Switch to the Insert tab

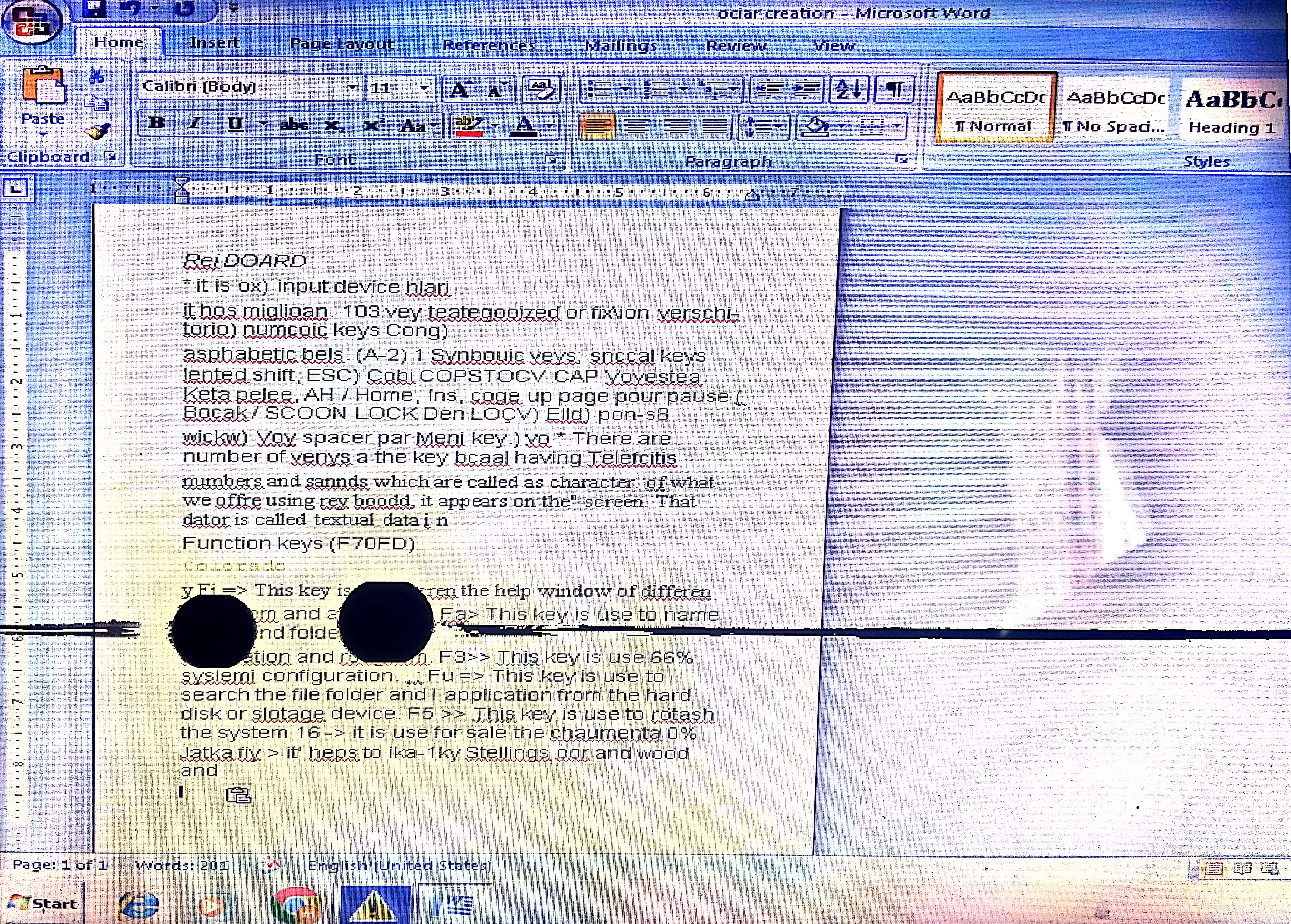214,43
